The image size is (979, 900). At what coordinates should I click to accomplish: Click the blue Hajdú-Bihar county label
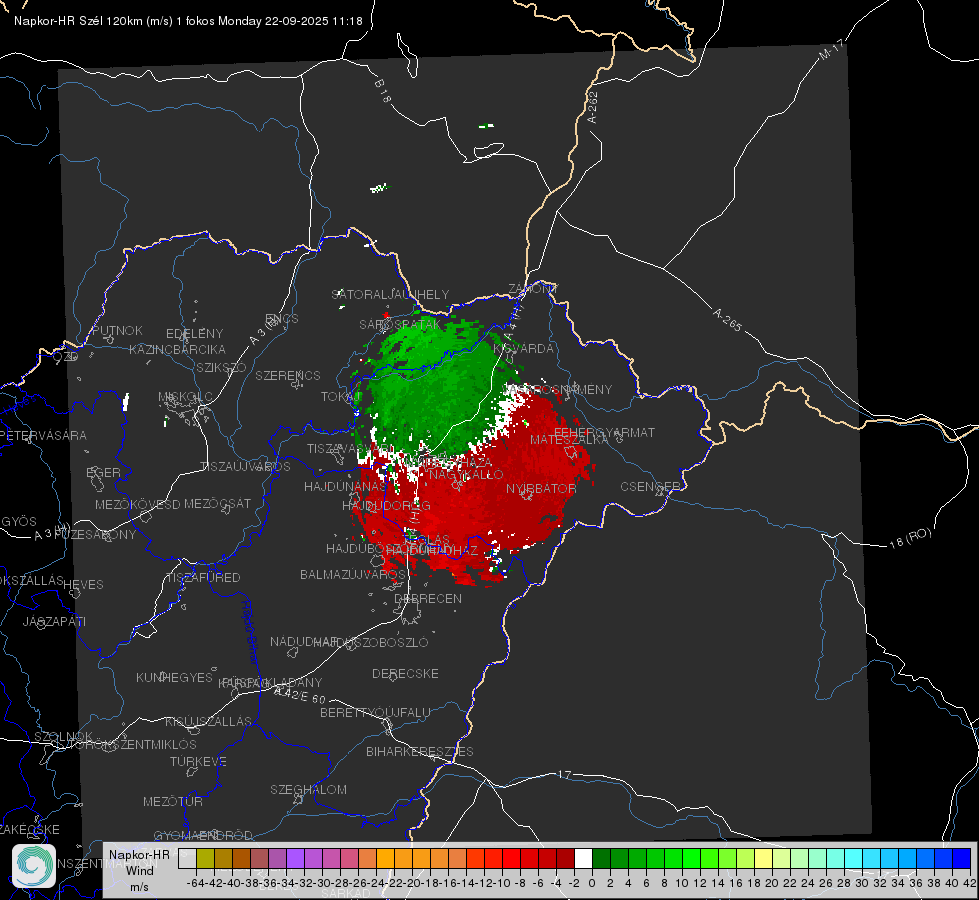(250, 631)
